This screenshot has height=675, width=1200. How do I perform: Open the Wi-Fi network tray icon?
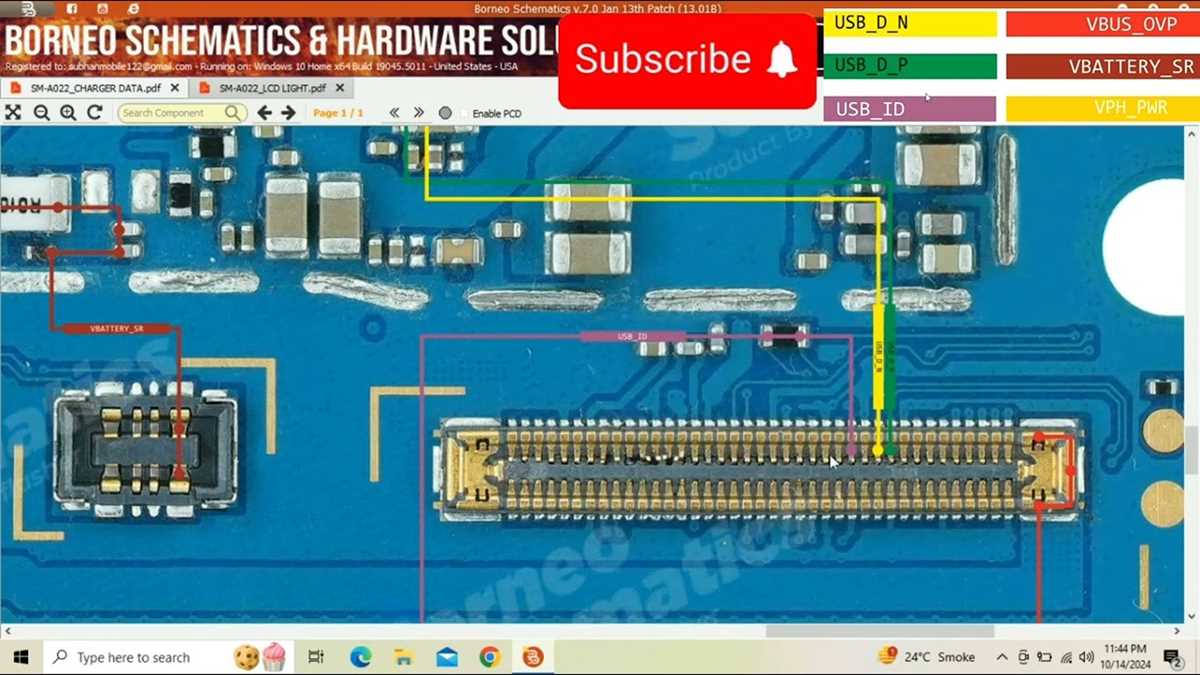[x=1066, y=657]
